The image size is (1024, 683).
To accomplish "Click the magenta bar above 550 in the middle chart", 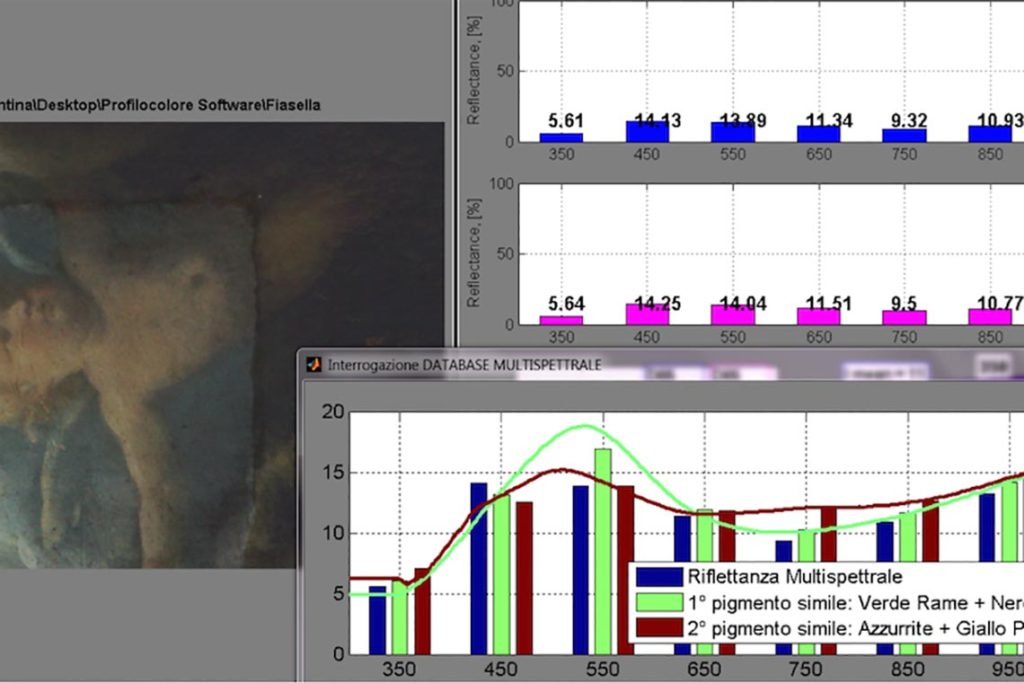I will [x=733, y=315].
